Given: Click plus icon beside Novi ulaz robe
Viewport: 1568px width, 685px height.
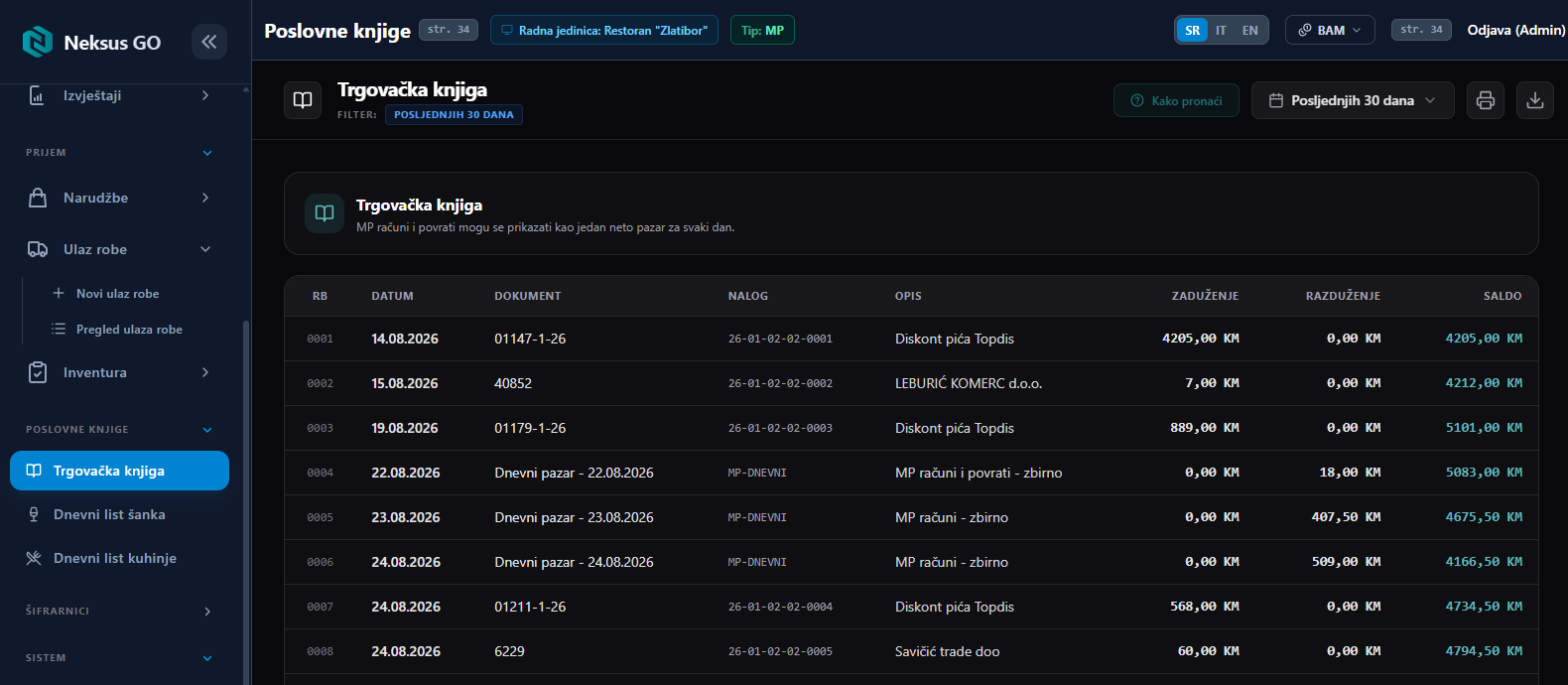Looking at the screenshot, I should point(59,293).
